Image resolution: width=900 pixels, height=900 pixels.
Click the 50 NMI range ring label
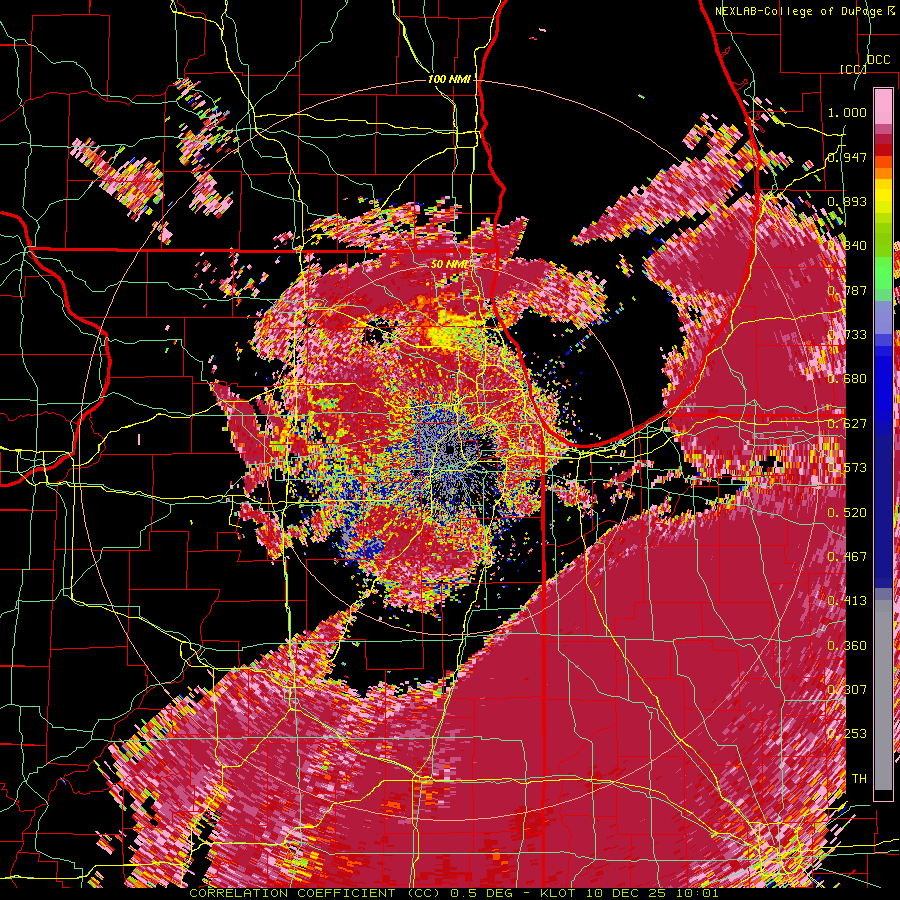point(450,265)
